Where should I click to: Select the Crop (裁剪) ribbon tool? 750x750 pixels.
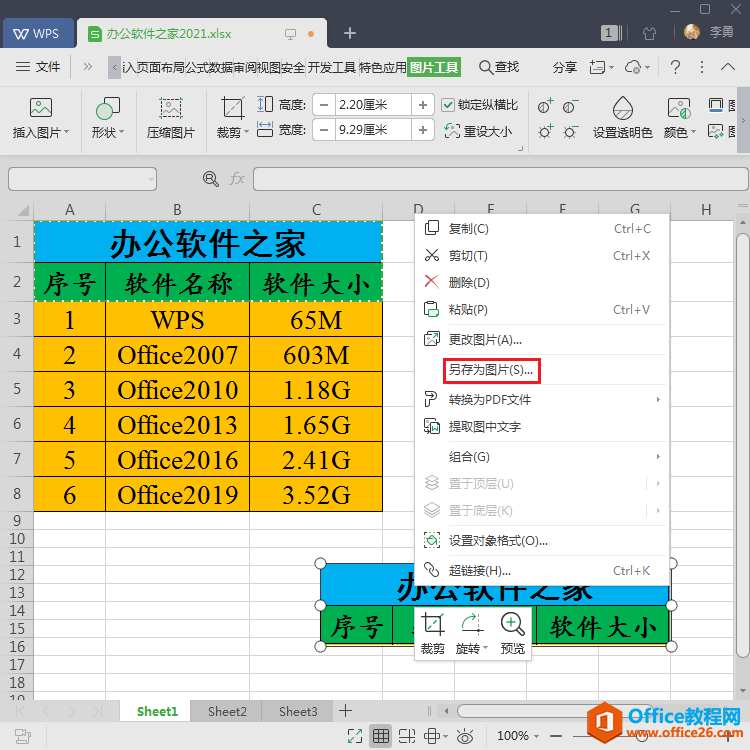(232, 118)
